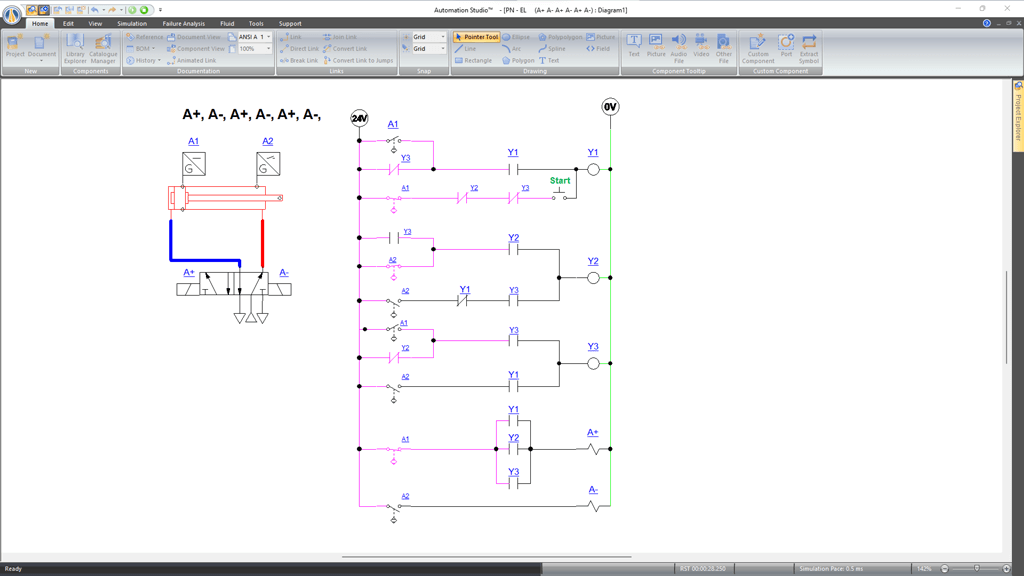Insert a Video component tooltip

click(701, 47)
